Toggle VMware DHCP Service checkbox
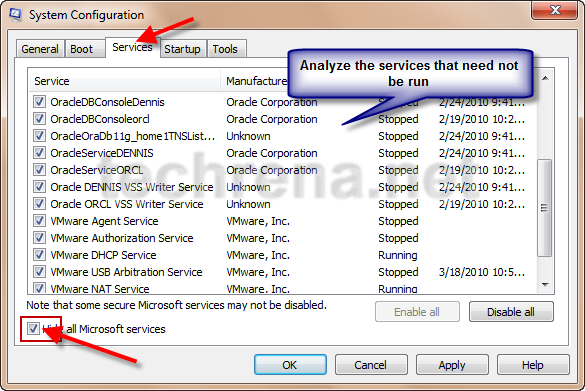 (40, 255)
